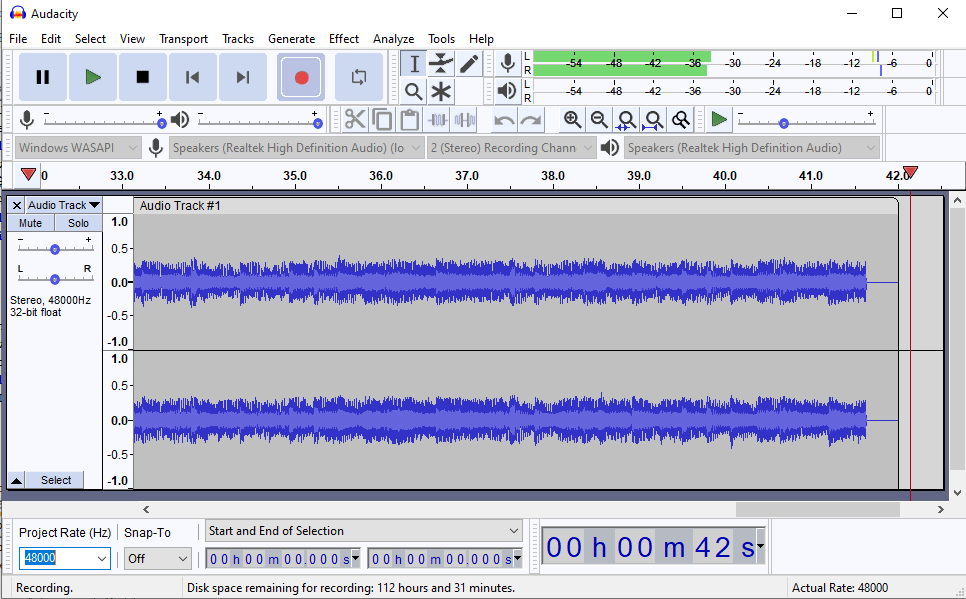The height and width of the screenshot is (599, 966).
Task: Open the Generate menu
Action: pos(291,39)
